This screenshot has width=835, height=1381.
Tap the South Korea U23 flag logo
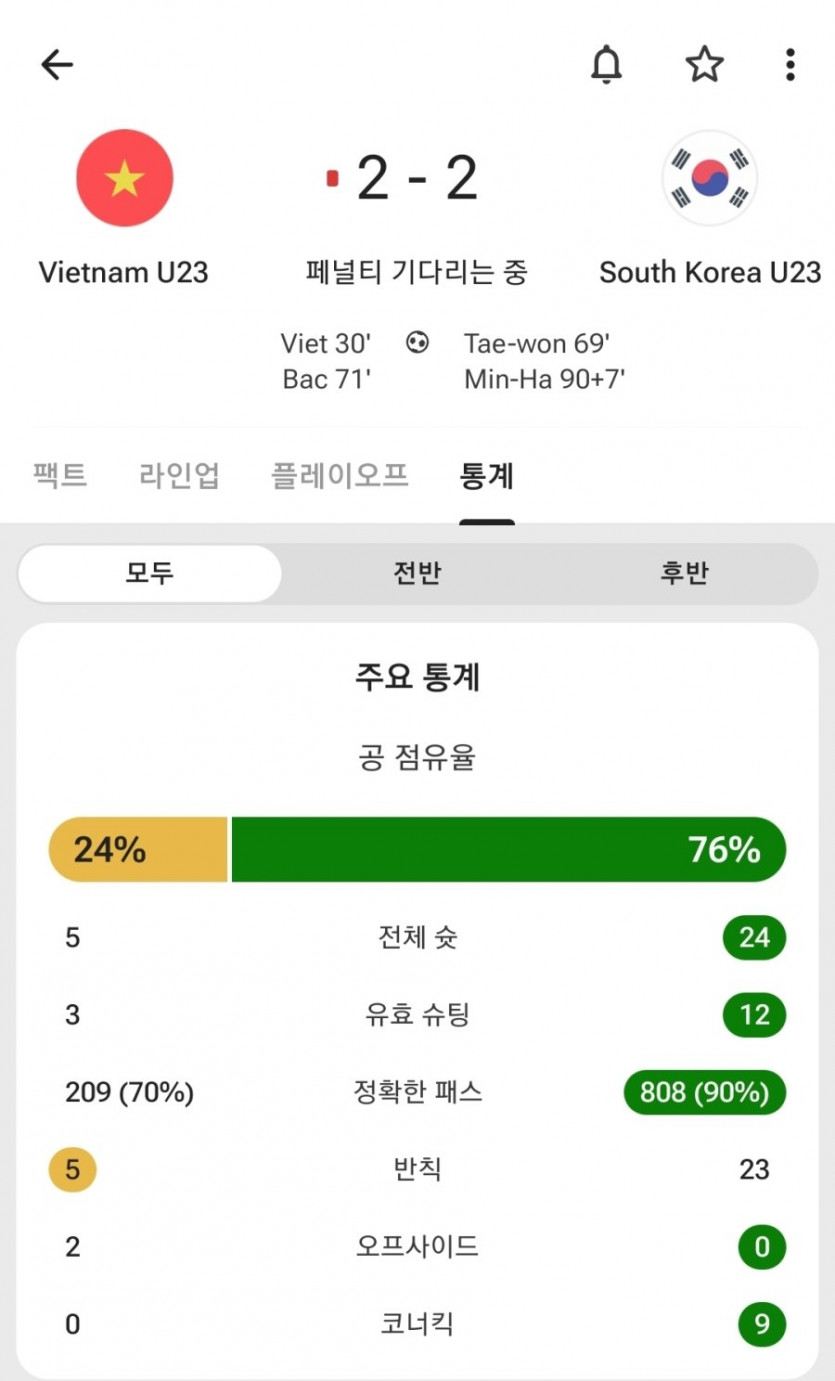point(709,178)
